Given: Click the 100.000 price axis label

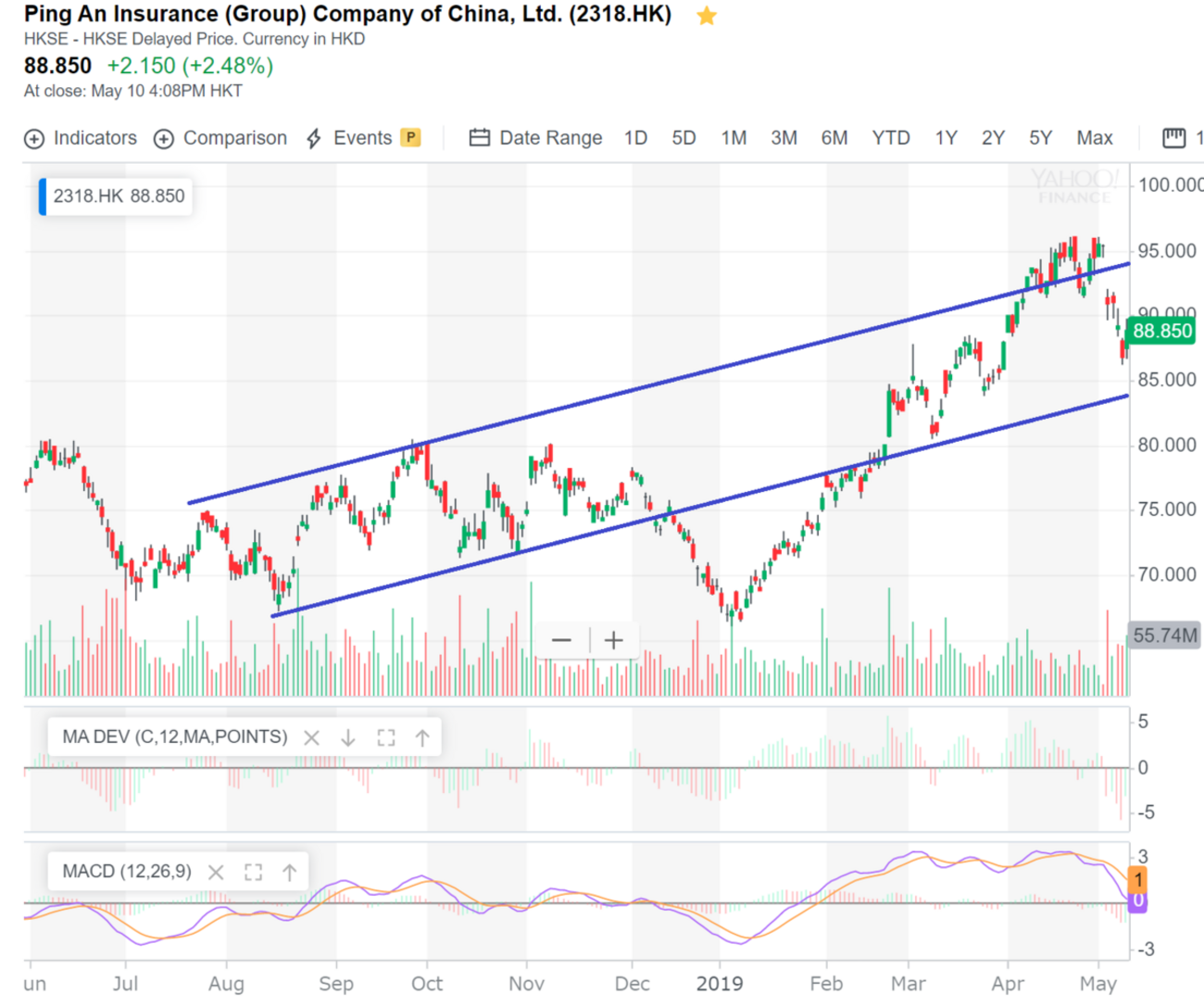Looking at the screenshot, I should coord(1170,184).
